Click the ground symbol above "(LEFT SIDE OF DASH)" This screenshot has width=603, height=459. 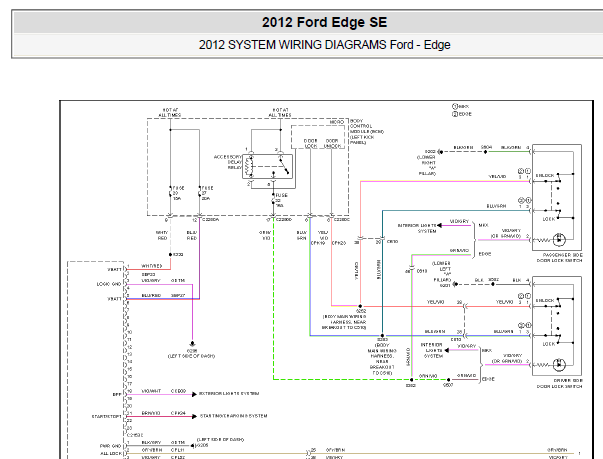[x=192, y=344]
